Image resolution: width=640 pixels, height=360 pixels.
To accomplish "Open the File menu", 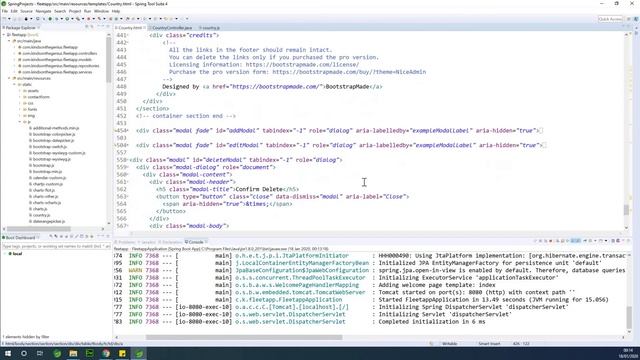I will [4, 11].
